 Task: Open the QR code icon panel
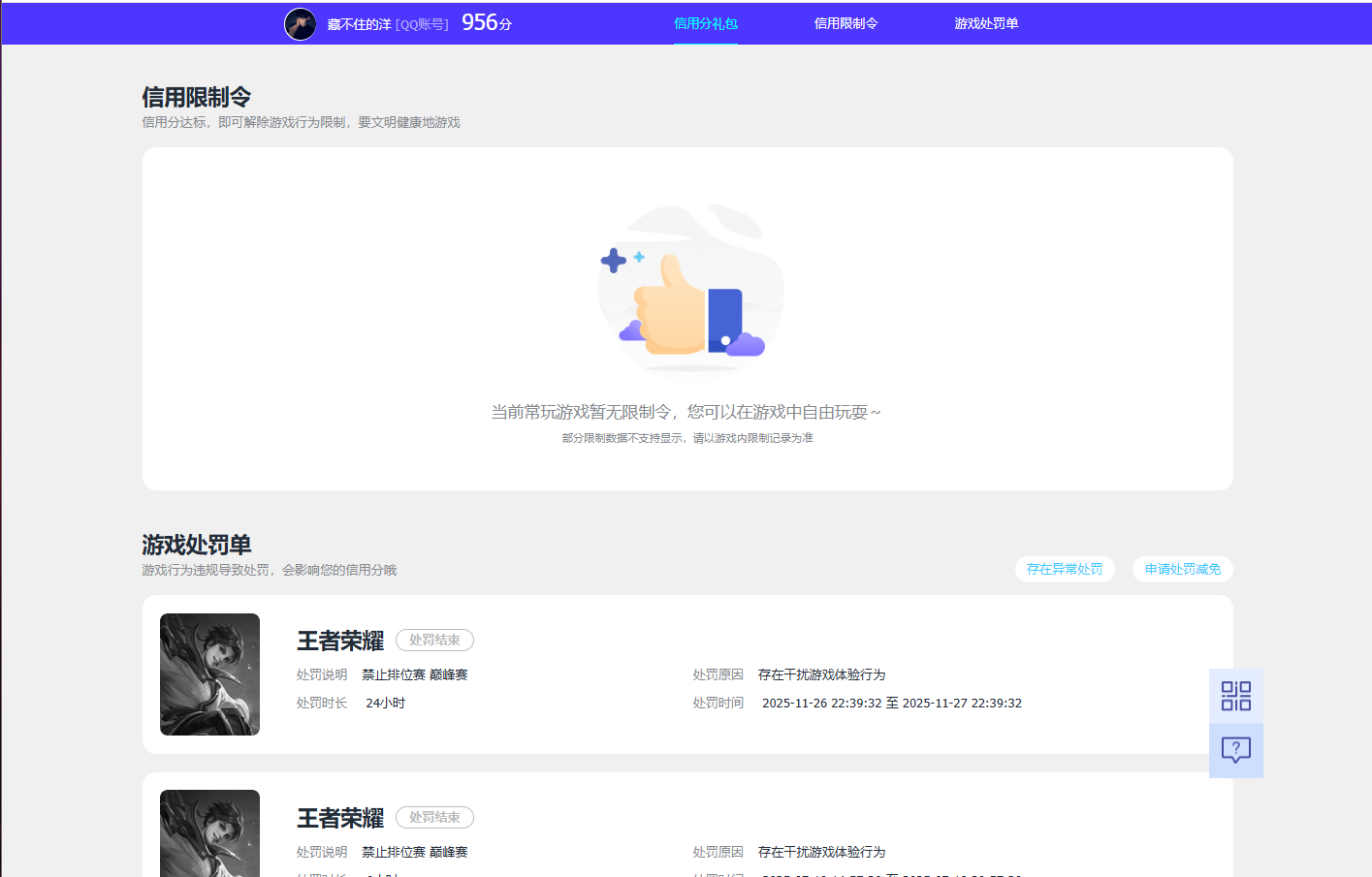1235,696
